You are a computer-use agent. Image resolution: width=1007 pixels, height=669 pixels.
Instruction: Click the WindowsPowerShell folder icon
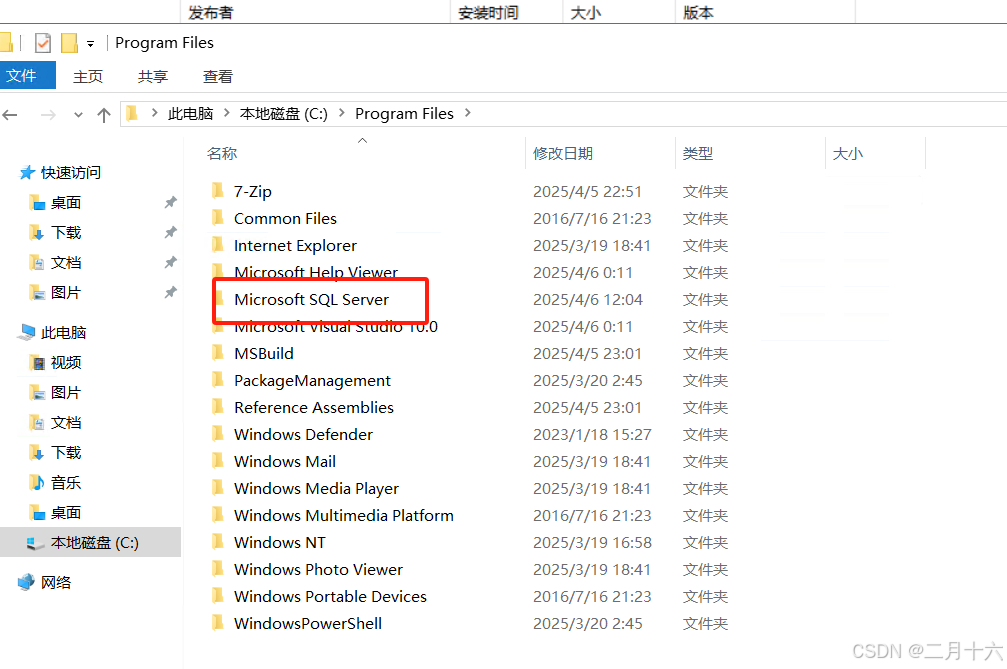pos(218,622)
